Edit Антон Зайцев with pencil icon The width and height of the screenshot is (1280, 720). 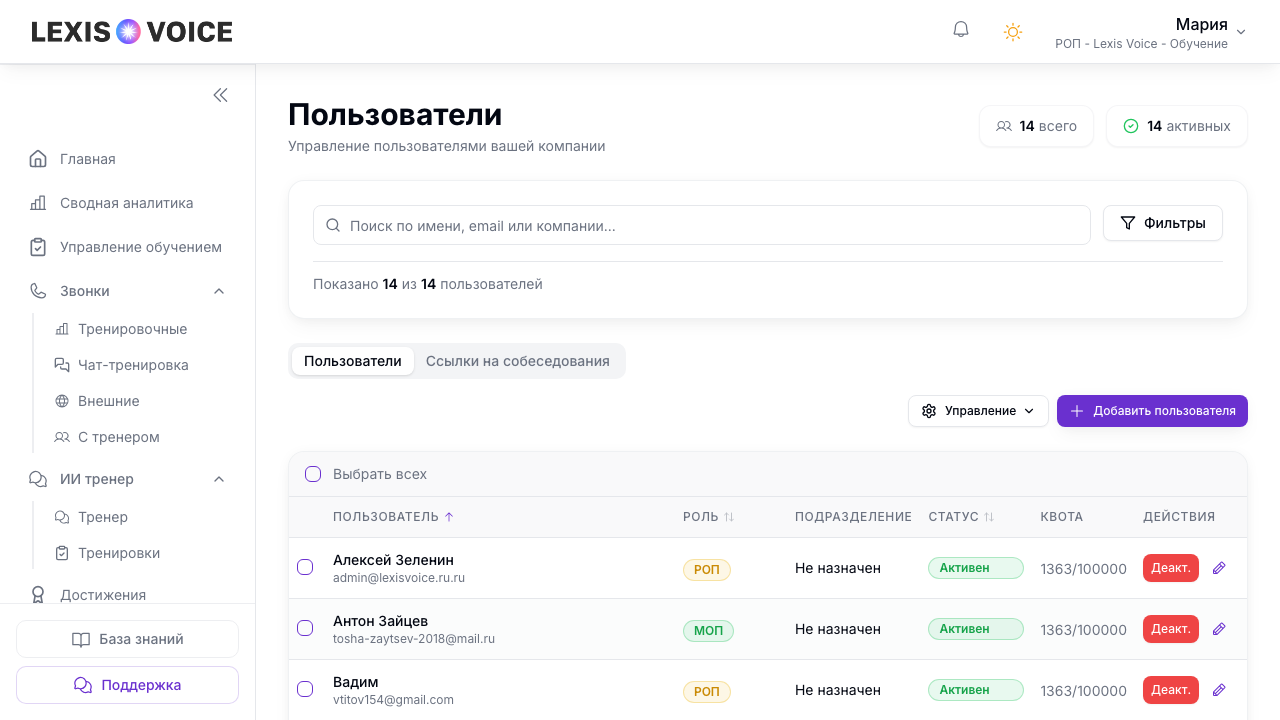pyautogui.click(x=1219, y=629)
